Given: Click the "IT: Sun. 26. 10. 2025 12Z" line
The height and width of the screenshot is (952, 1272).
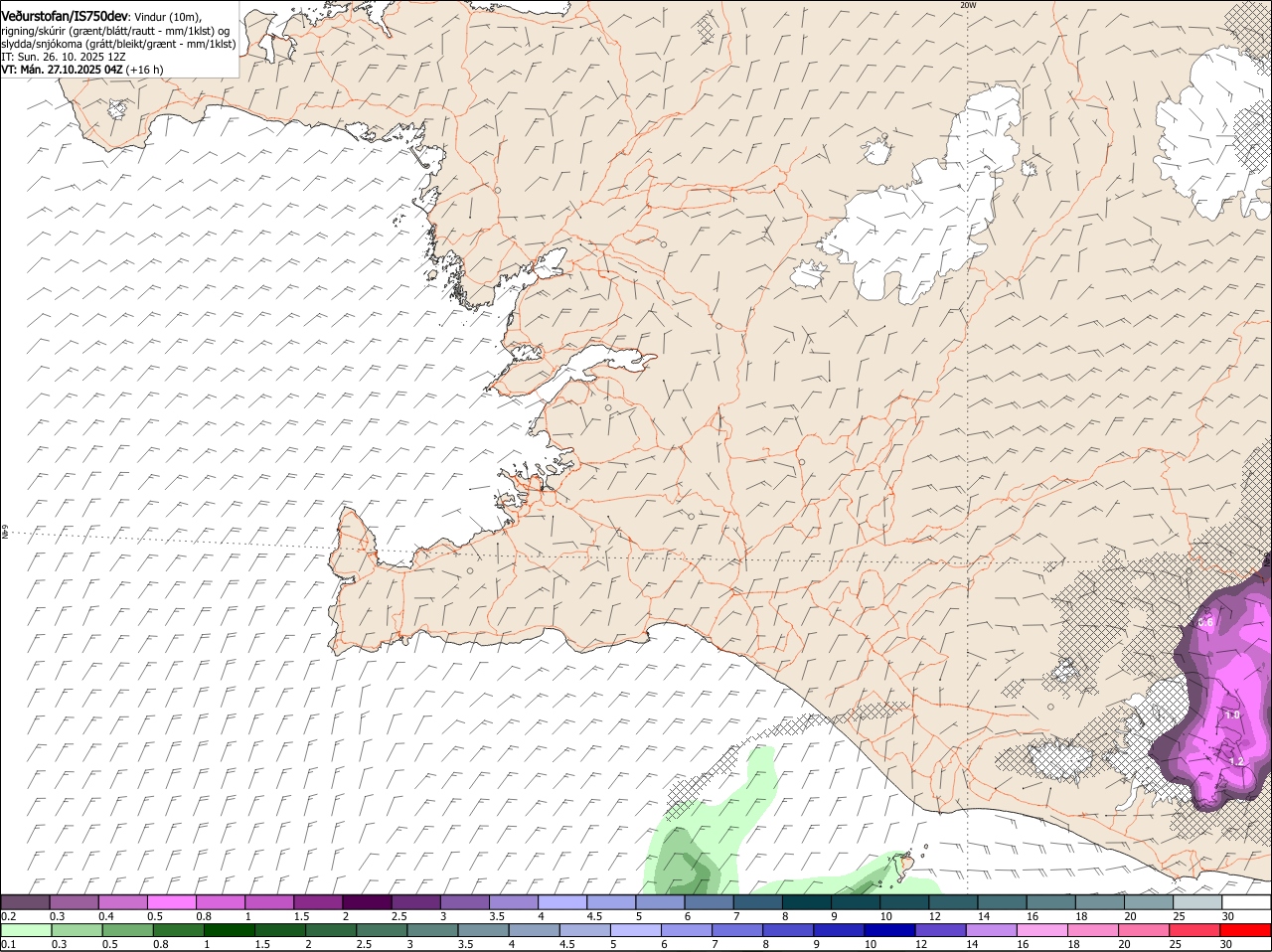Looking at the screenshot, I should (64, 57).
